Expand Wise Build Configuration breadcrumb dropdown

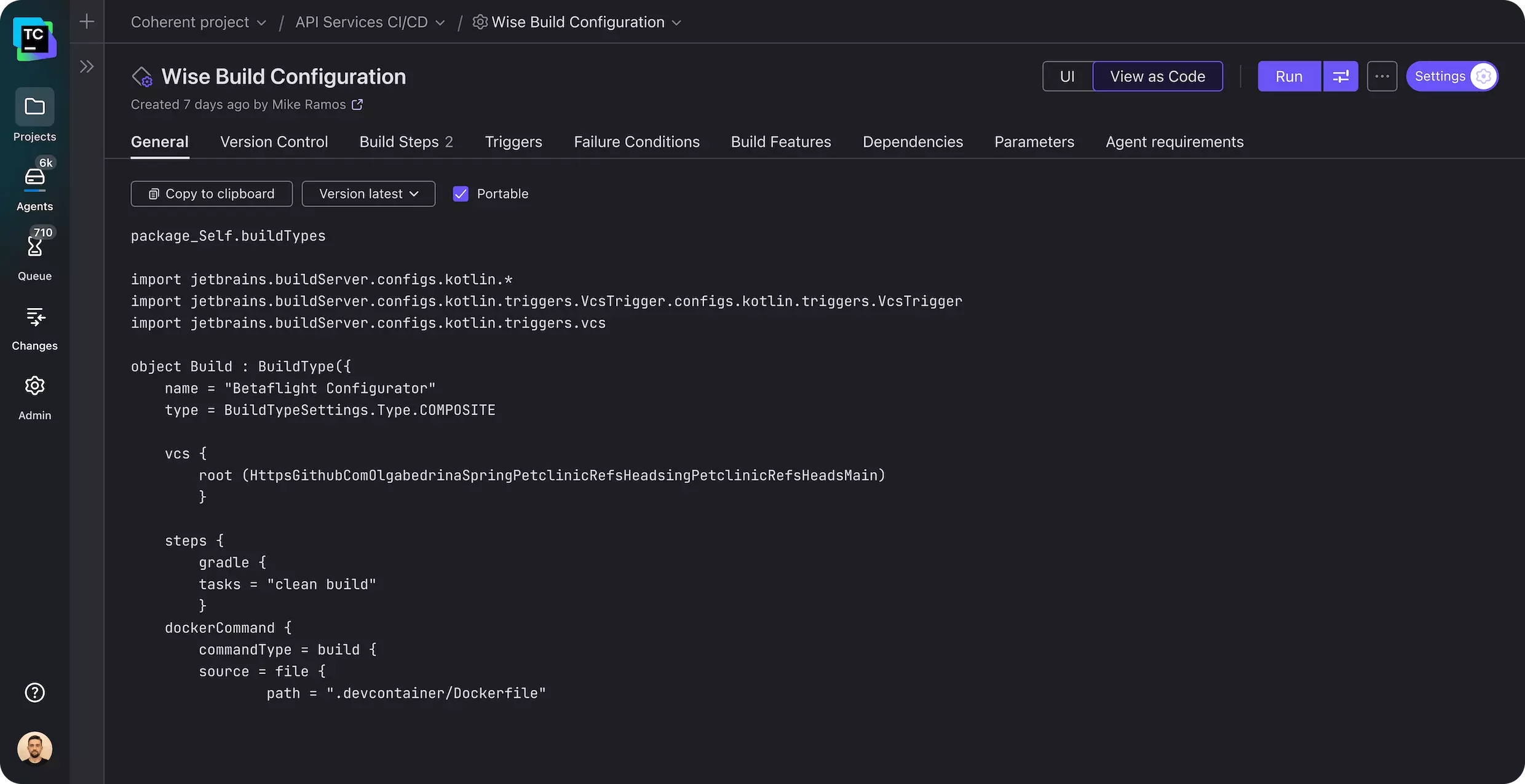point(676,23)
